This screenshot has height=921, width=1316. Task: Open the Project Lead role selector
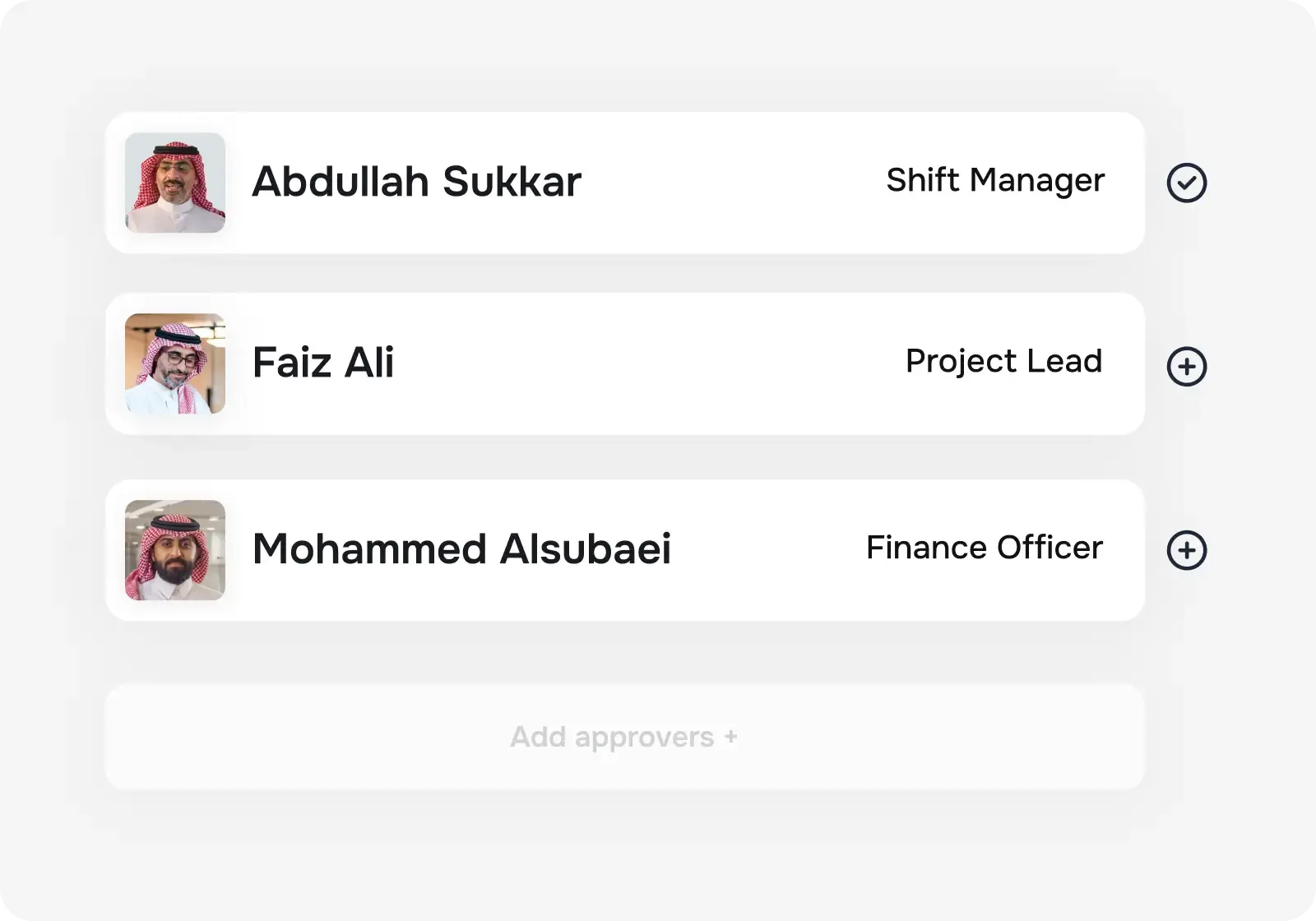pyautogui.click(x=1004, y=362)
